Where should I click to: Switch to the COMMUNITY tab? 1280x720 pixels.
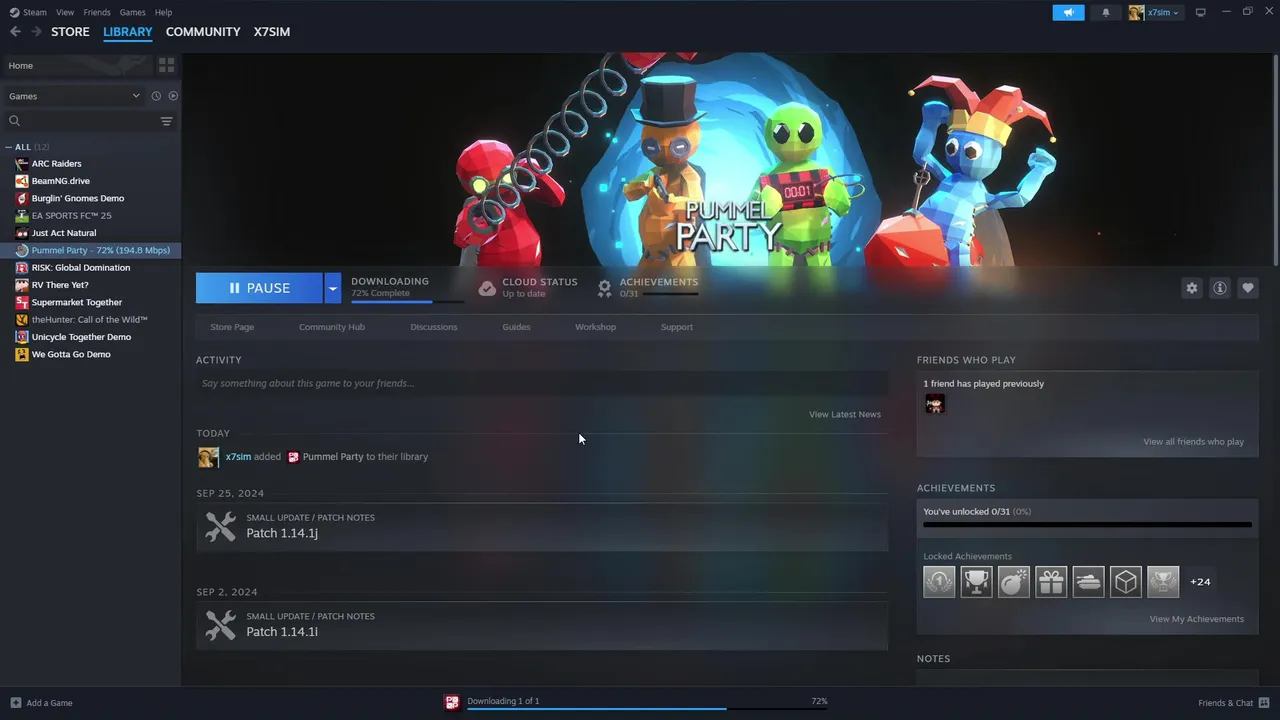pos(203,32)
